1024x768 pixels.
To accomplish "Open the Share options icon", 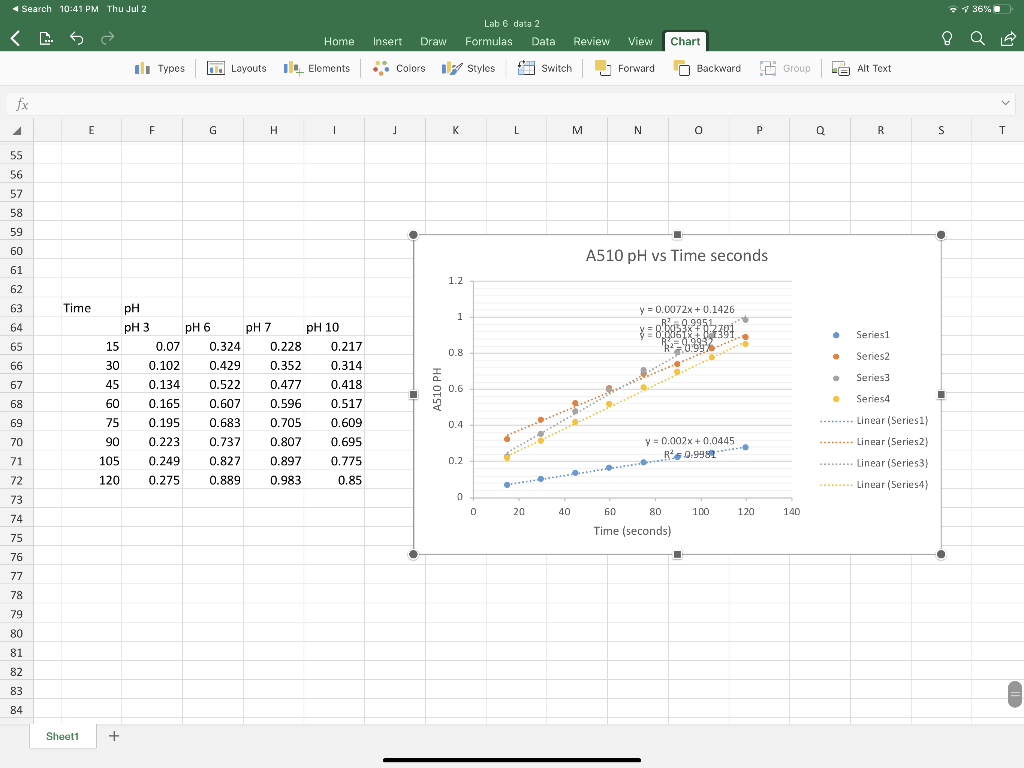I will 1010,38.
